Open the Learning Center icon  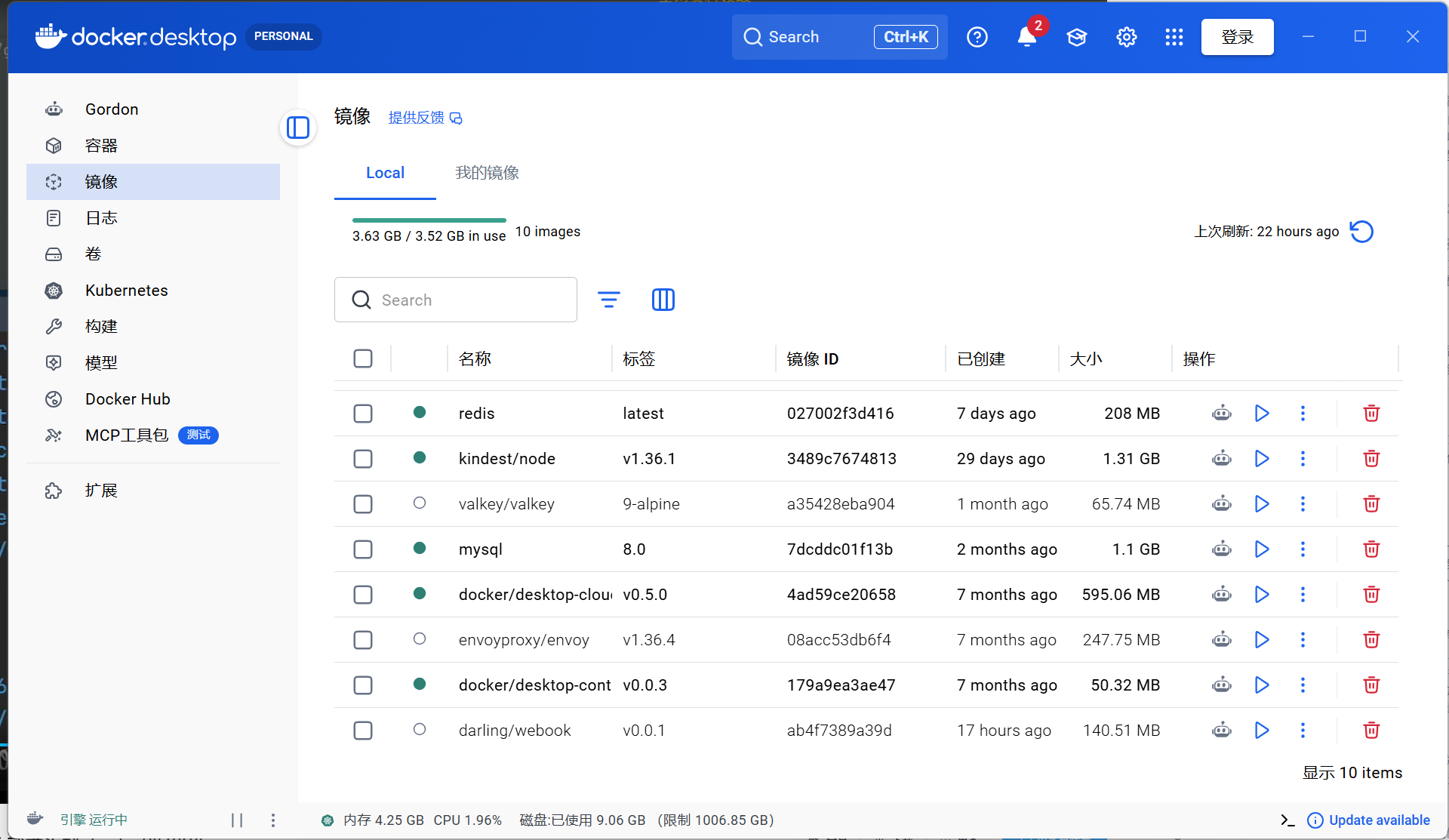point(1076,36)
